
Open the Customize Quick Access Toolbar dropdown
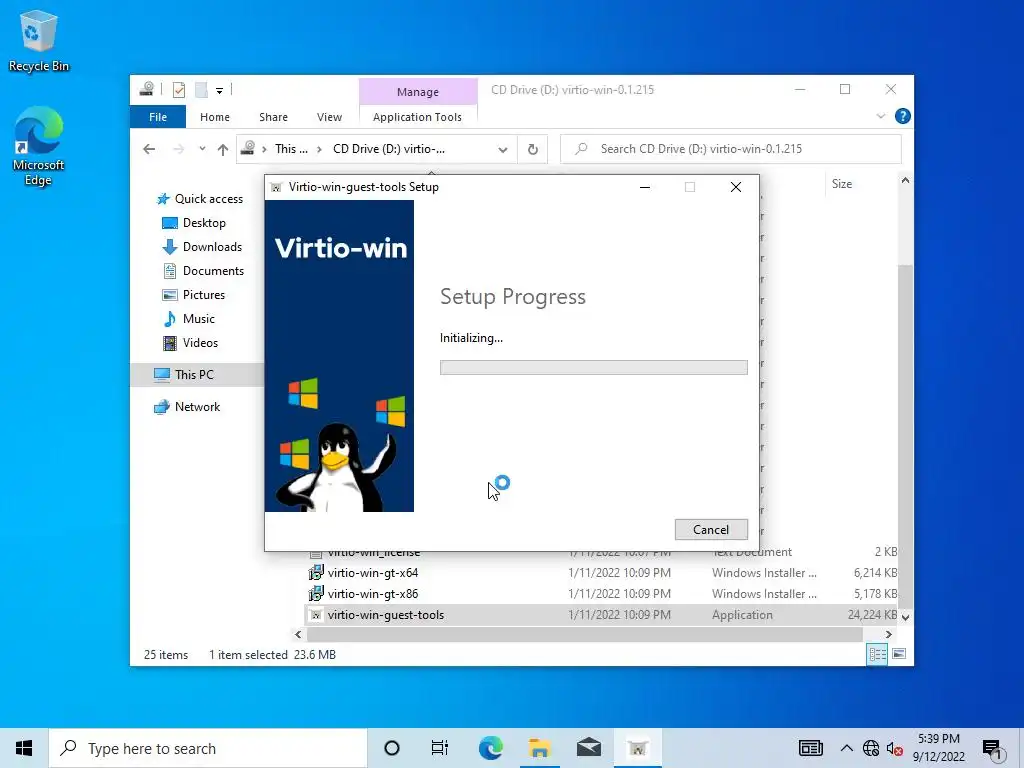[x=219, y=91]
